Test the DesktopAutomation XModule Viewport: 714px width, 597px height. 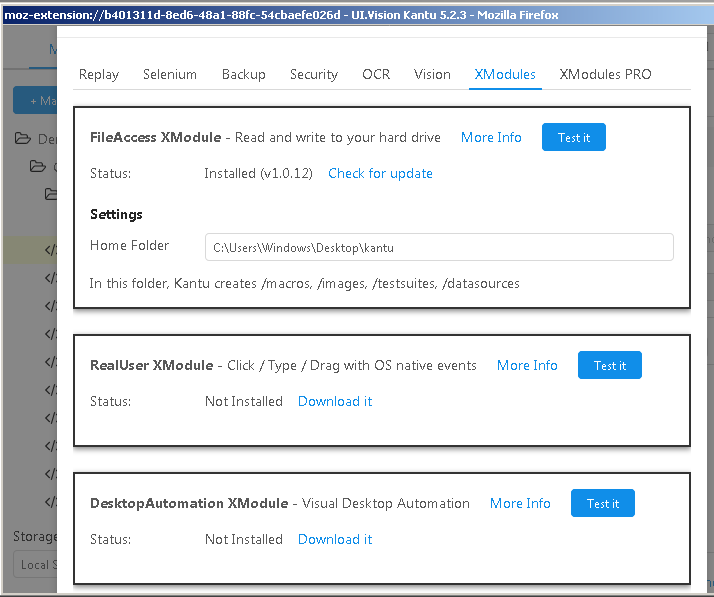click(602, 503)
